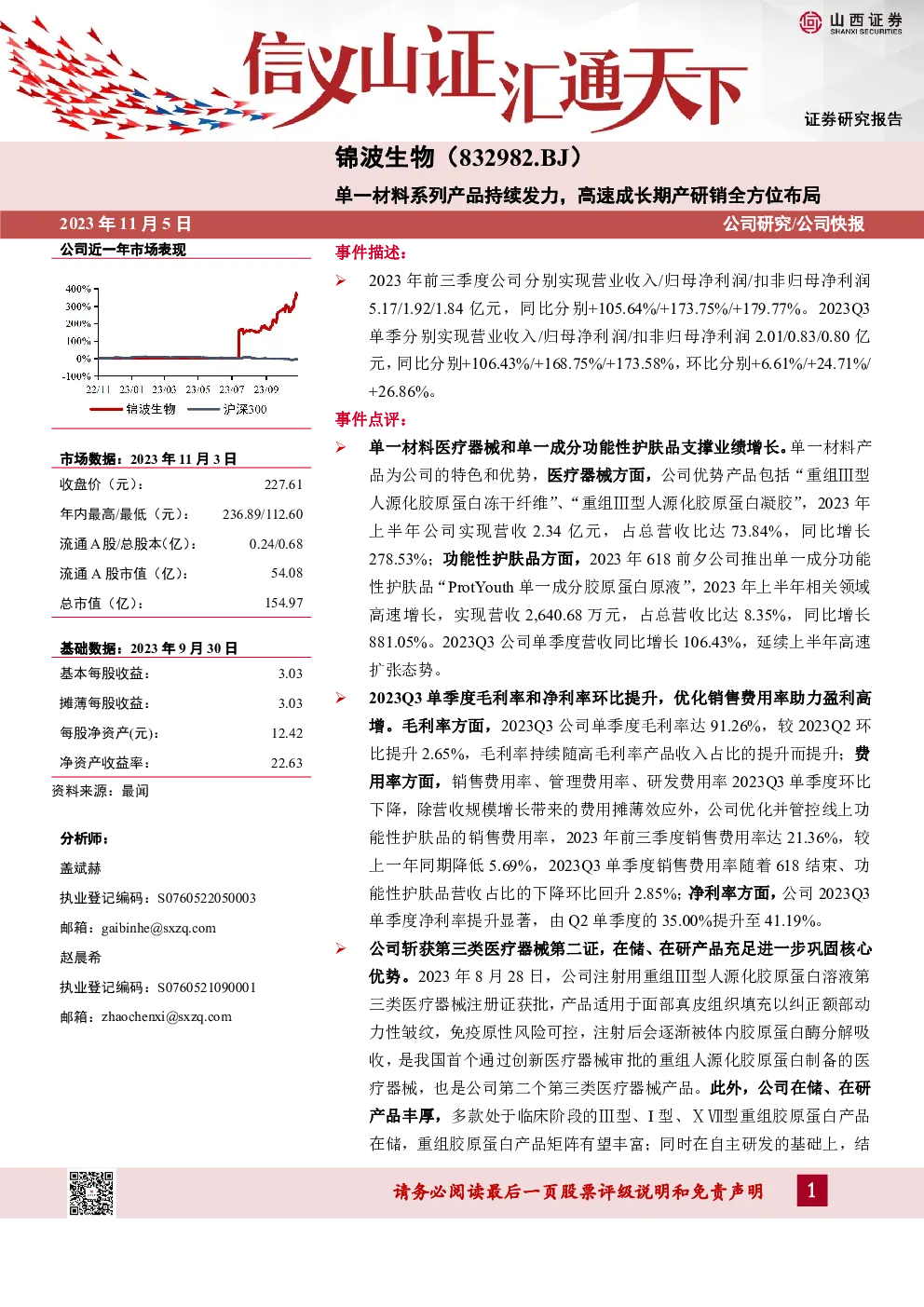924x1307 pixels.
Task: Click the footer disclaimer text
Action: [578, 1191]
